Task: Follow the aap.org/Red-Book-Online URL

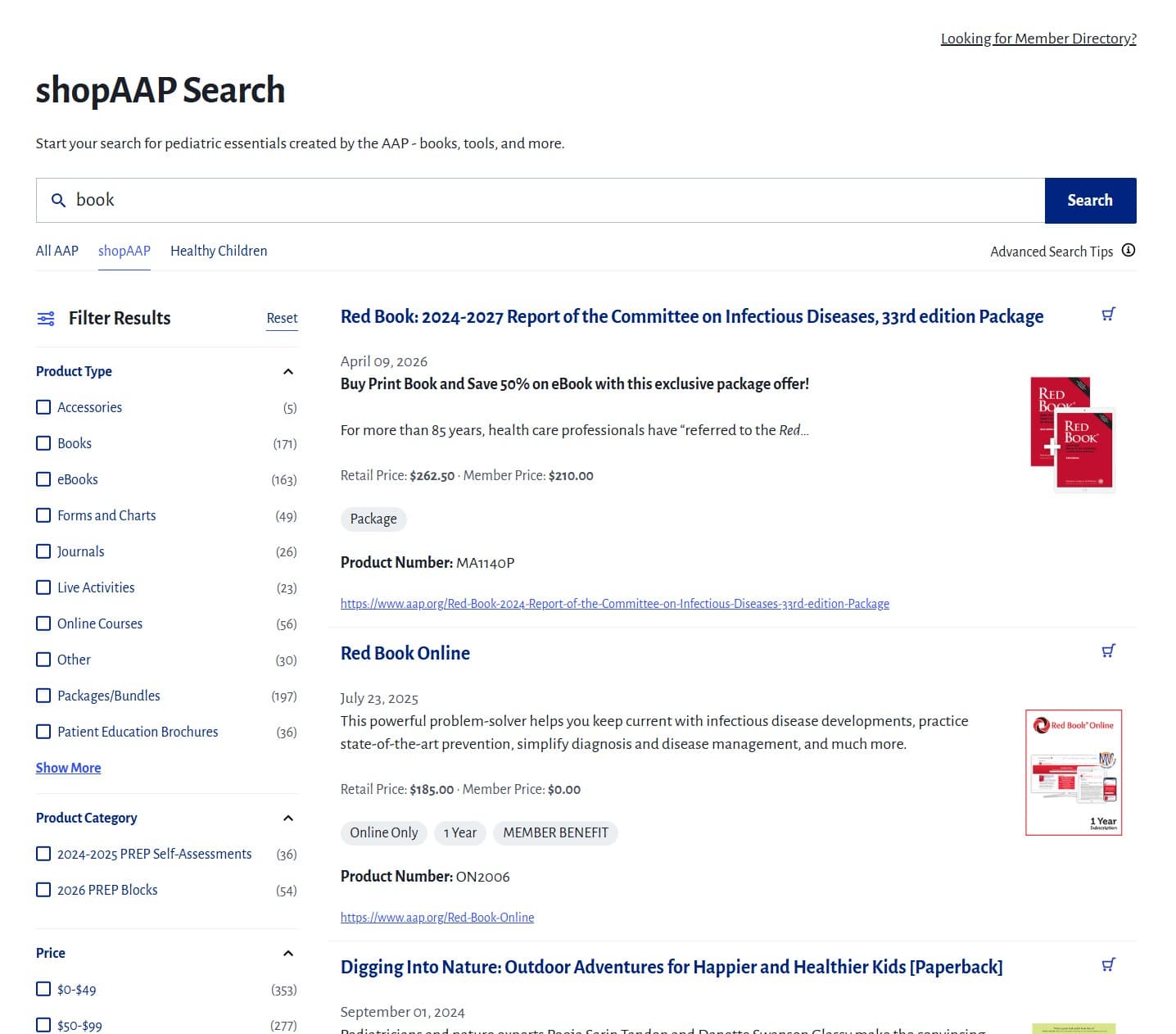Action: click(x=437, y=918)
